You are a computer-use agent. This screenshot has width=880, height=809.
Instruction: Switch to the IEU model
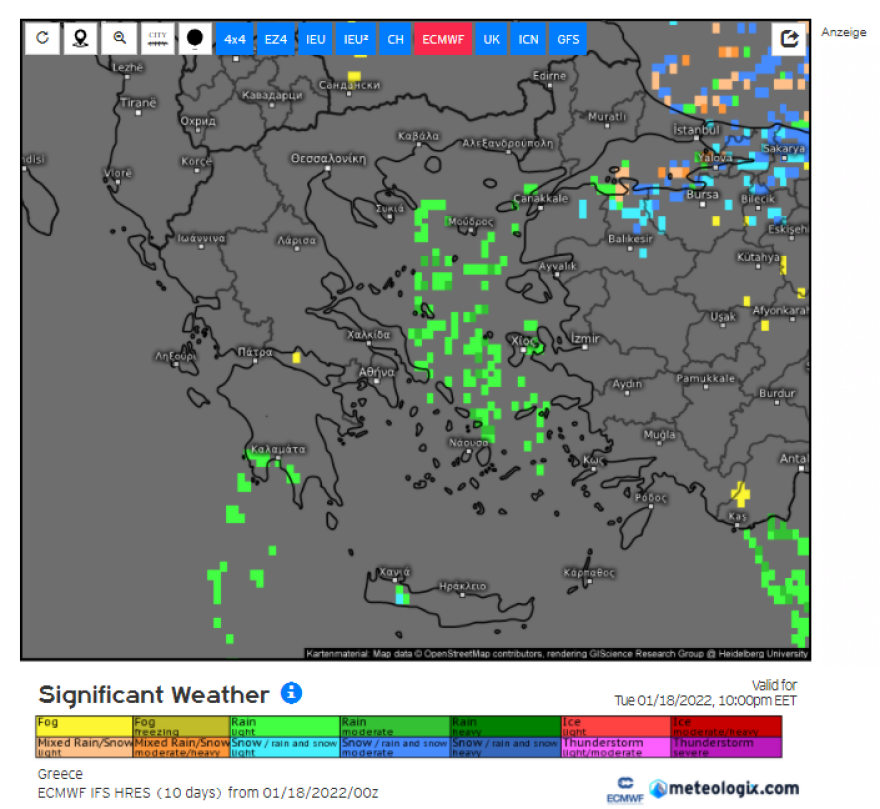(315, 39)
